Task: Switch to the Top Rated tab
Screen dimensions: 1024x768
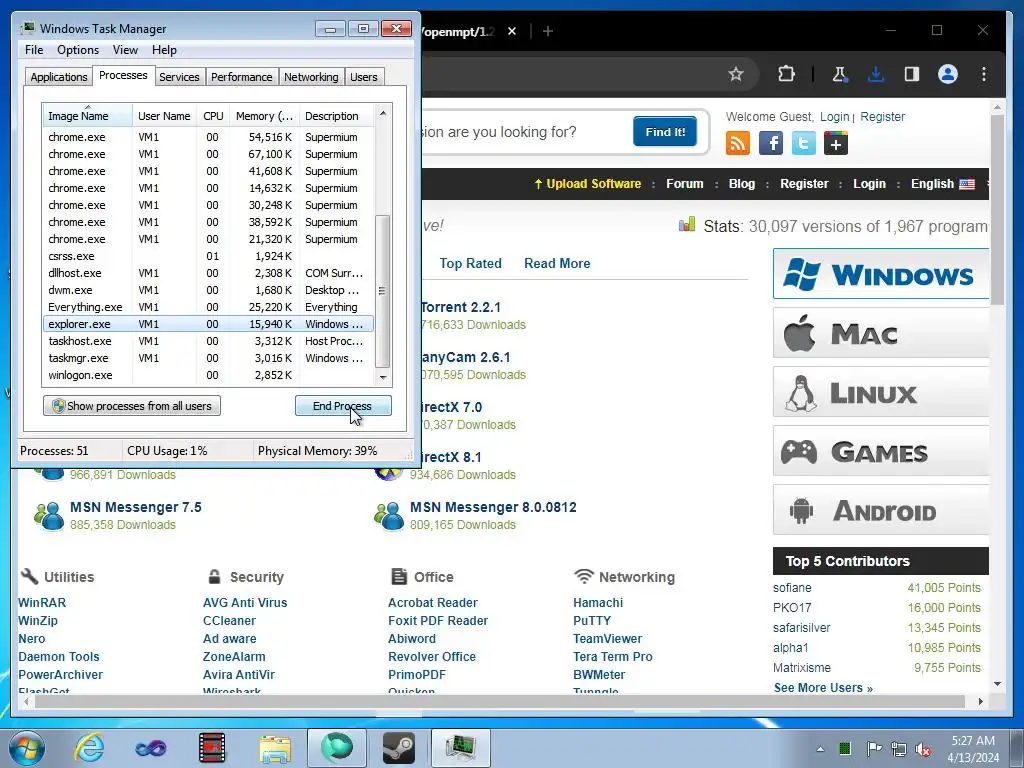Action: coord(470,263)
